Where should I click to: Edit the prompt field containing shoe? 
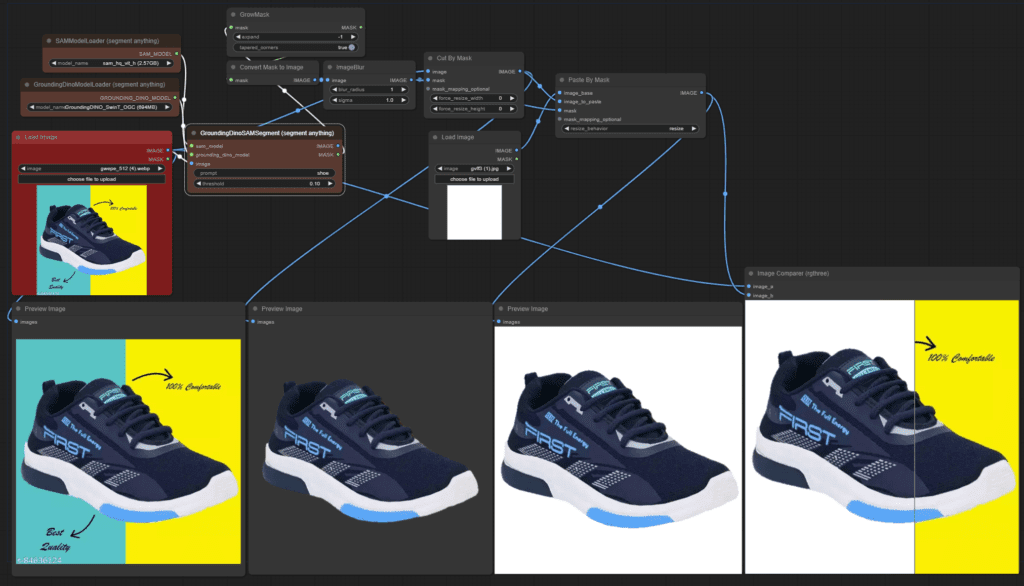[x=264, y=173]
